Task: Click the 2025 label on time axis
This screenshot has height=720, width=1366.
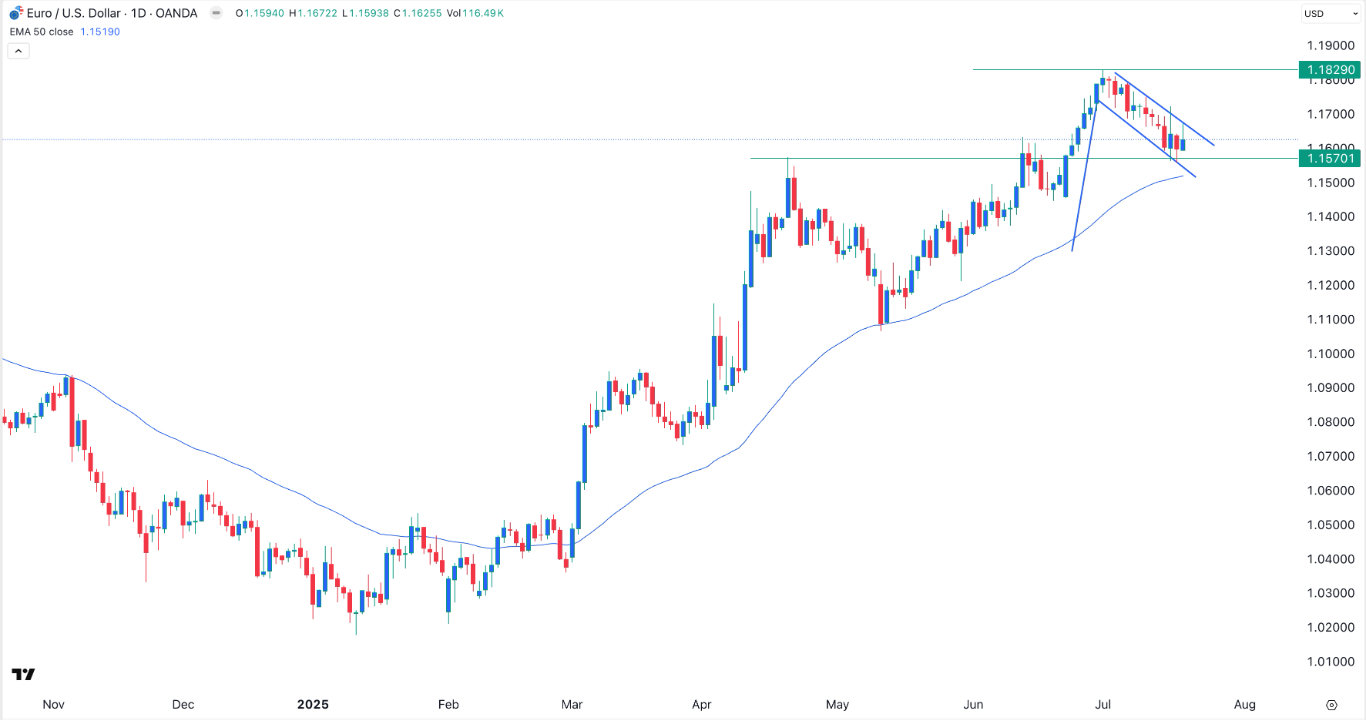Action: [x=313, y=704]
